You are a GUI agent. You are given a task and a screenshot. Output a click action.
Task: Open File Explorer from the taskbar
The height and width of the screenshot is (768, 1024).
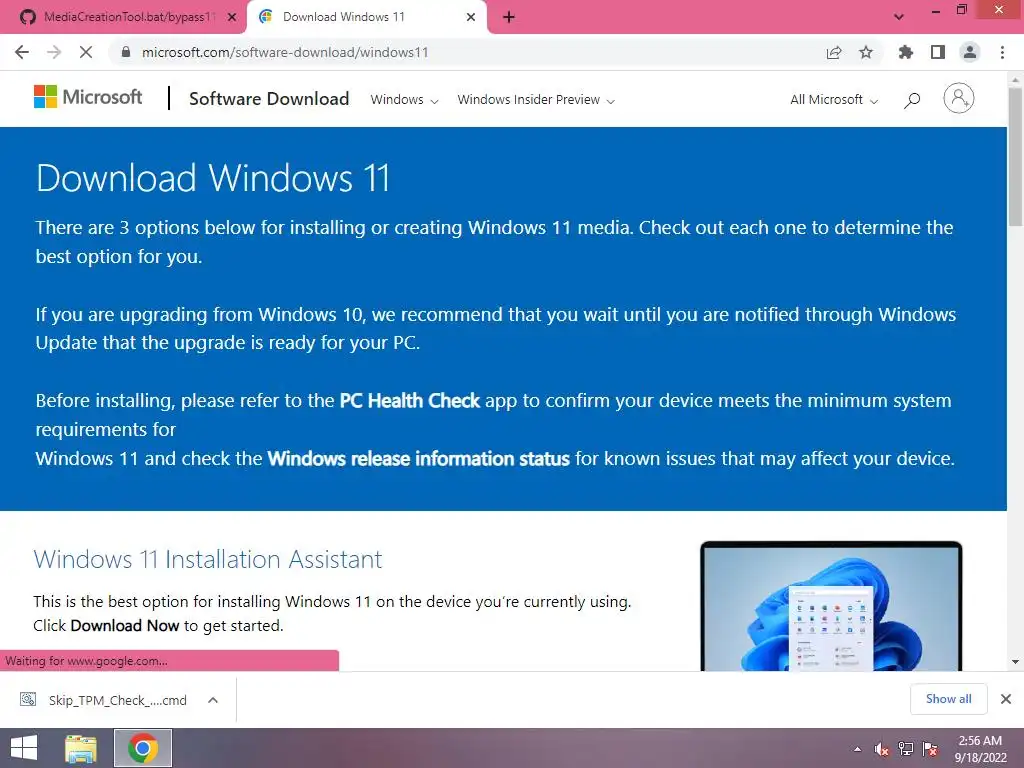tap(81, 748)
